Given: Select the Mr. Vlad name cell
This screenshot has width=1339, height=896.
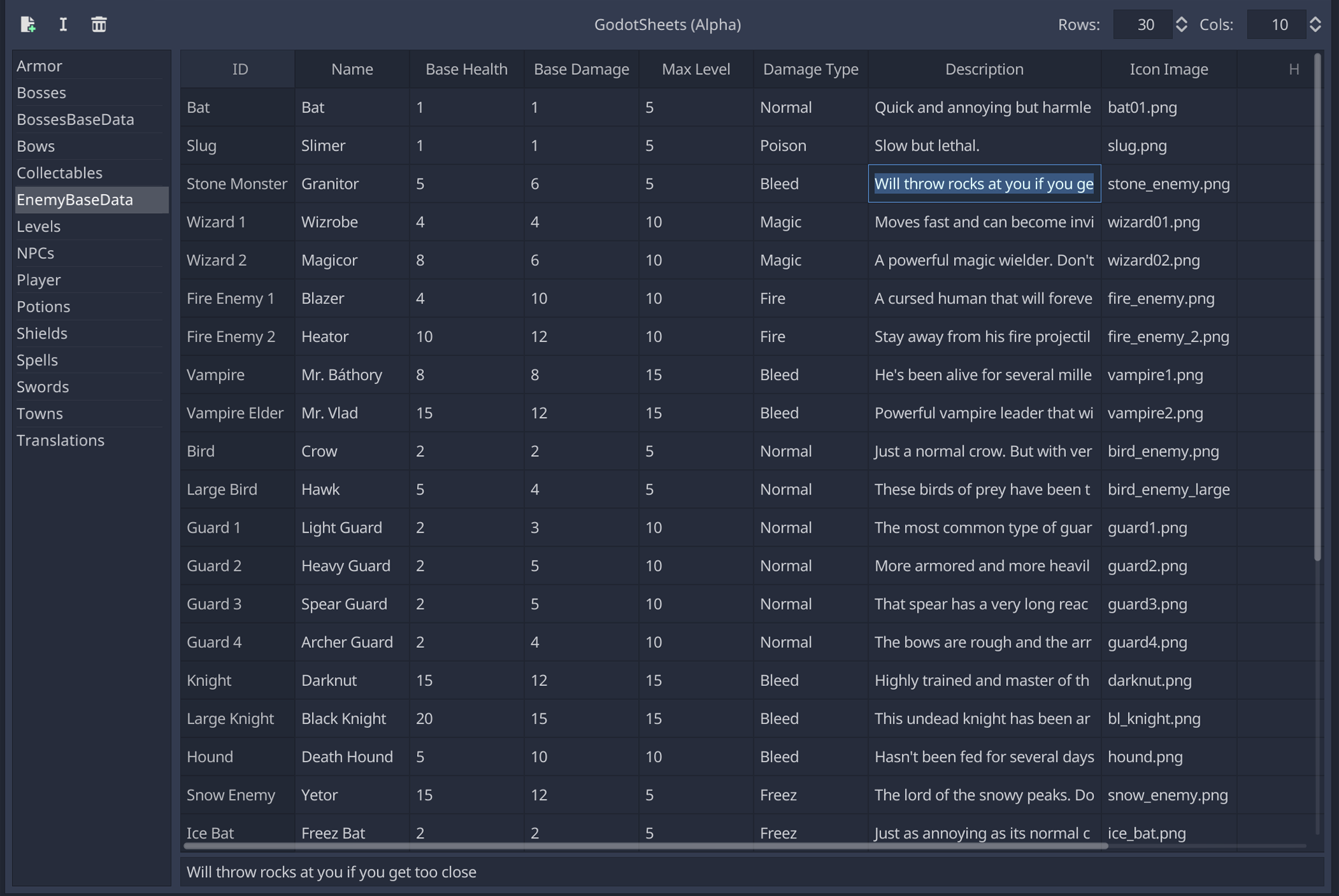Looking at the screenshot, I should click(351, 413).
